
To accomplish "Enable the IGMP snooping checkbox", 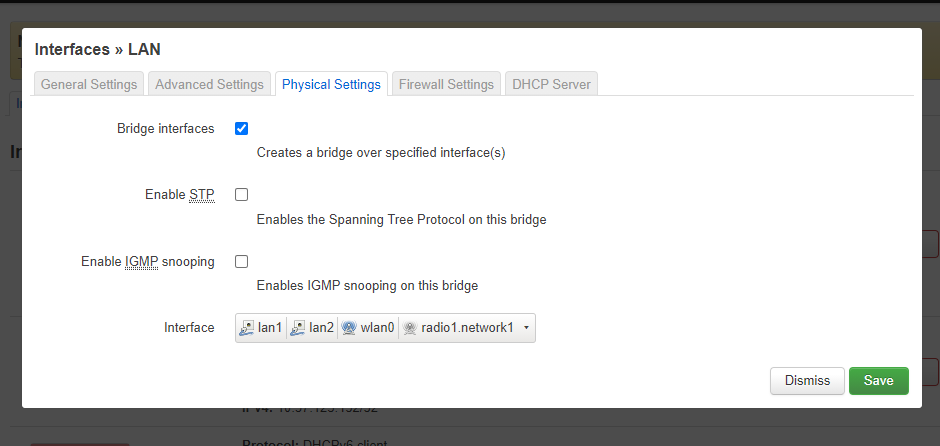I will (x=242, y=261).
